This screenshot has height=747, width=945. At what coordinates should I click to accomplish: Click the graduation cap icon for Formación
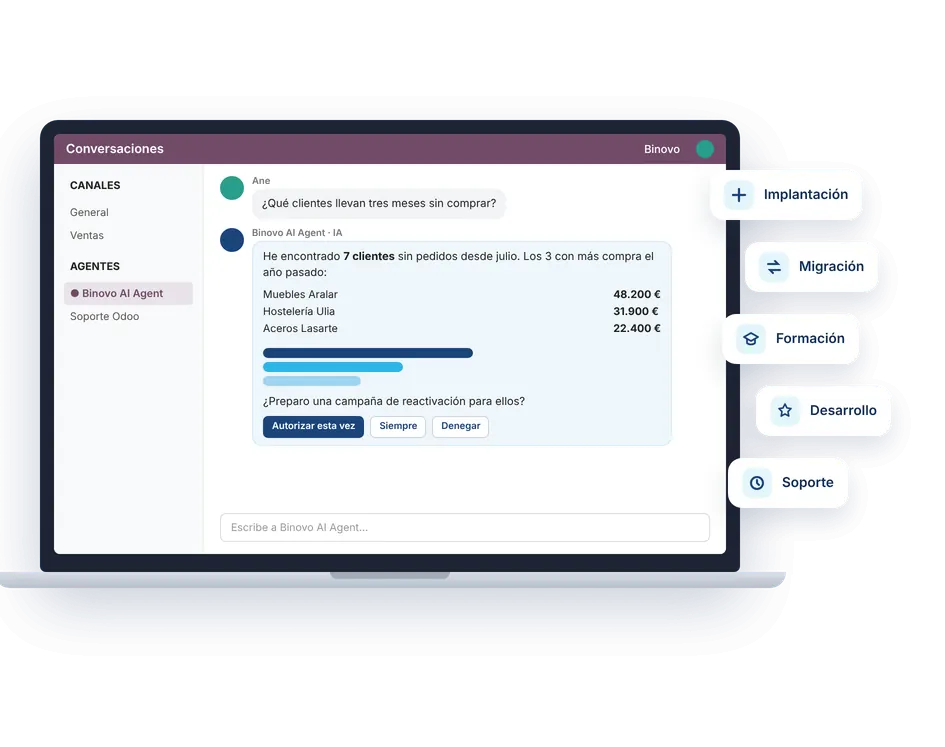click(x=751, y=339)
